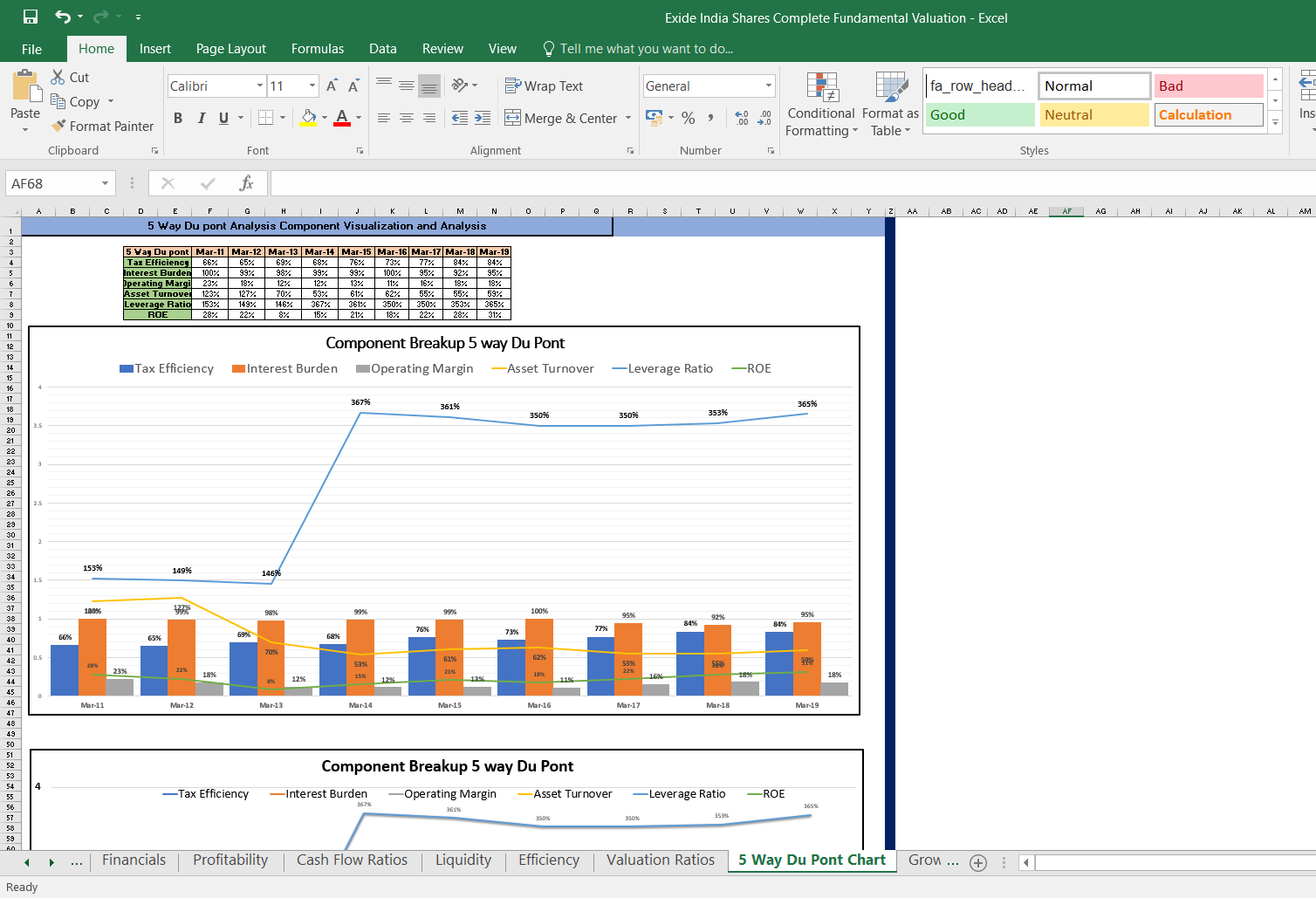Click into the formula bar

(792, 183)
